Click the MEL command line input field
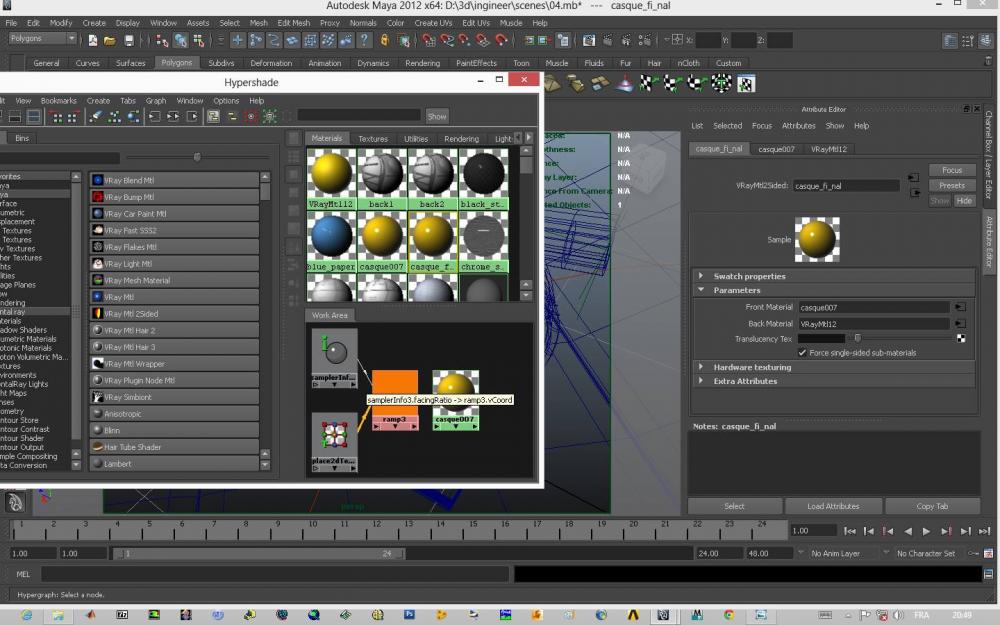Screen dimensions: 1000x625 point(275,574)
